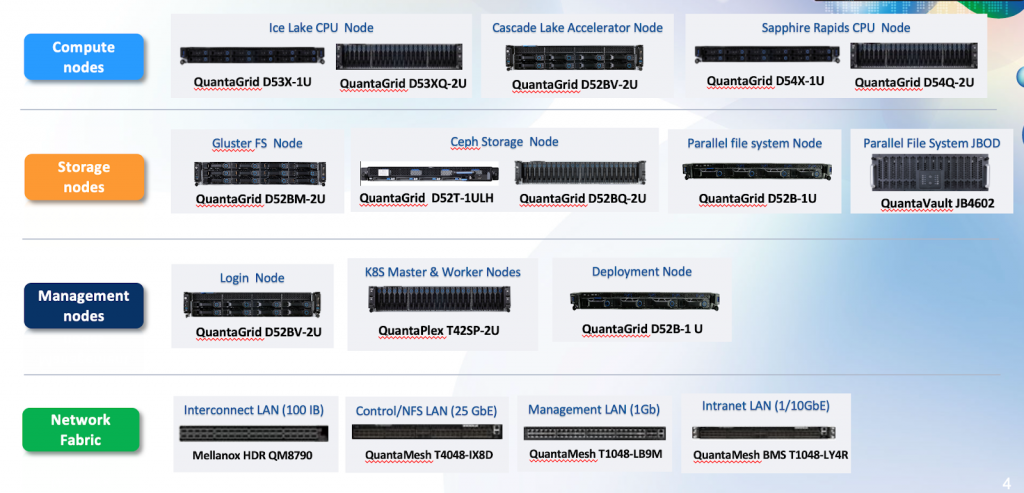Click the Ice Lake CPU Node heading
This screenshot has width=1024, height=493.
[321, 28]
